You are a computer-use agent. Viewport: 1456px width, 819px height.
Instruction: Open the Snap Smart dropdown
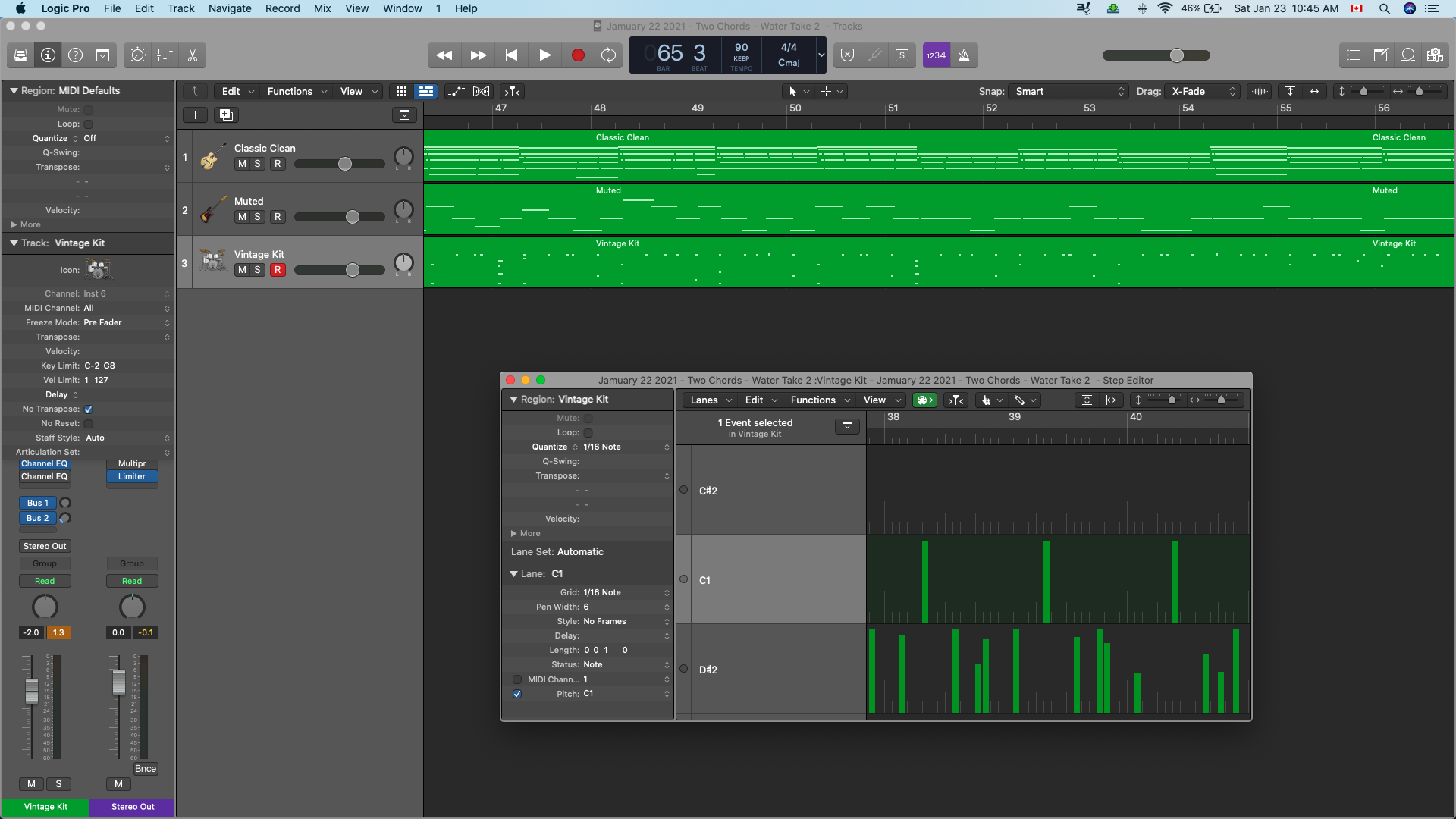(1068, 92)
